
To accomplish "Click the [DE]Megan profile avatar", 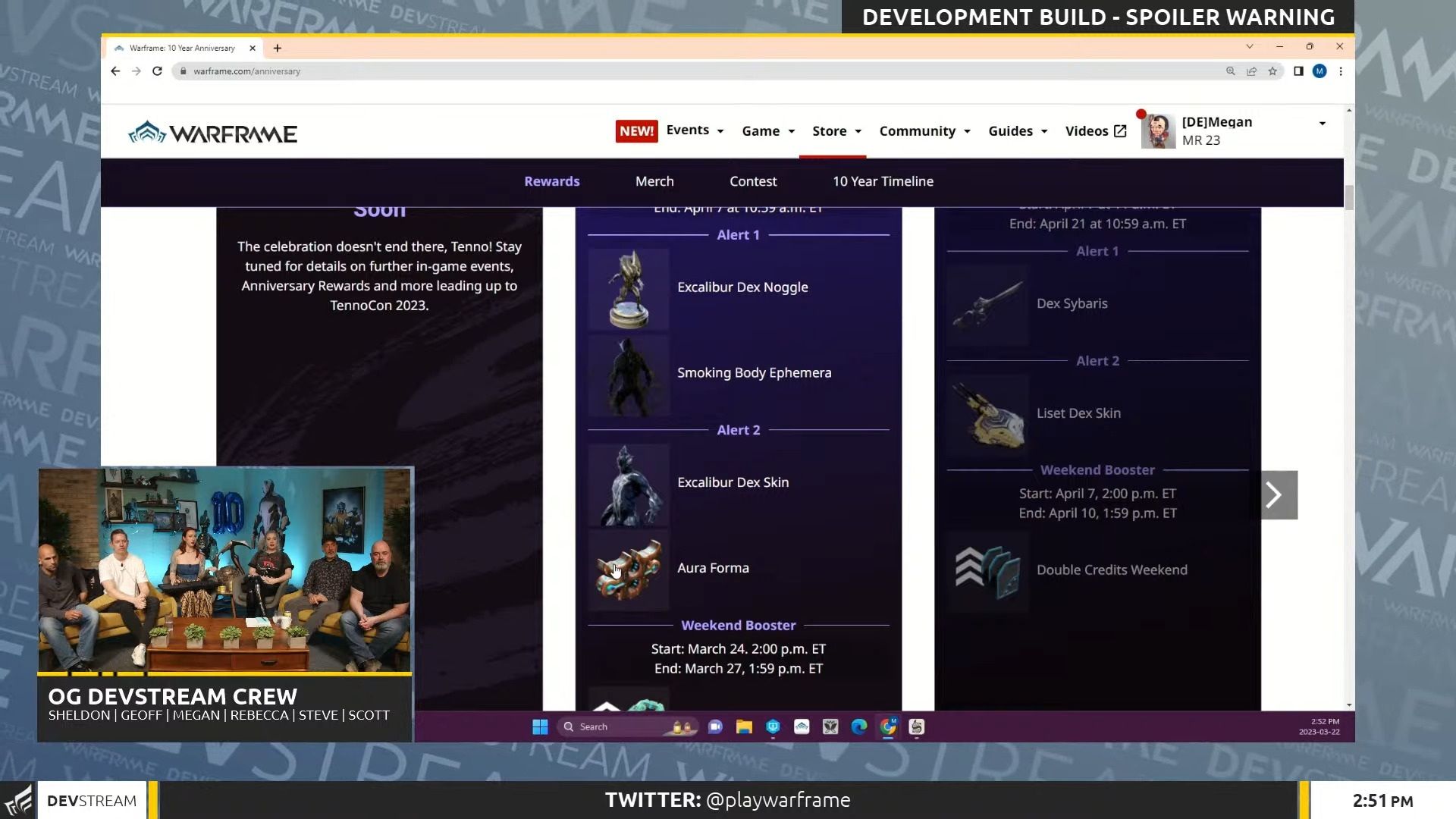I will tap(1158, 131).
